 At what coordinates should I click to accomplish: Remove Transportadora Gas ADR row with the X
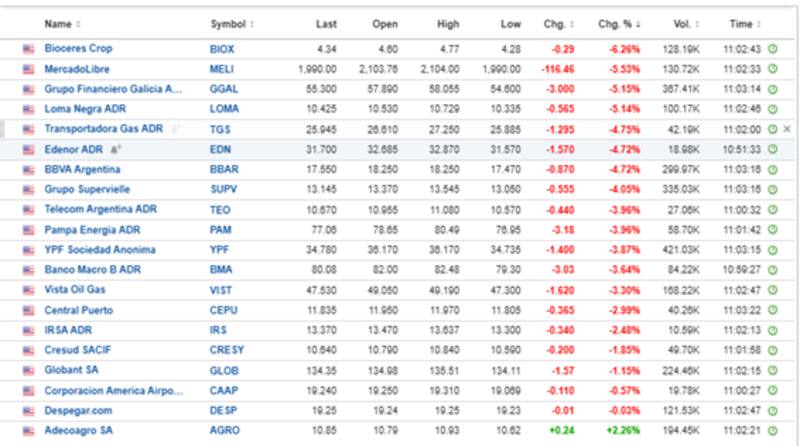pos(786,129)
